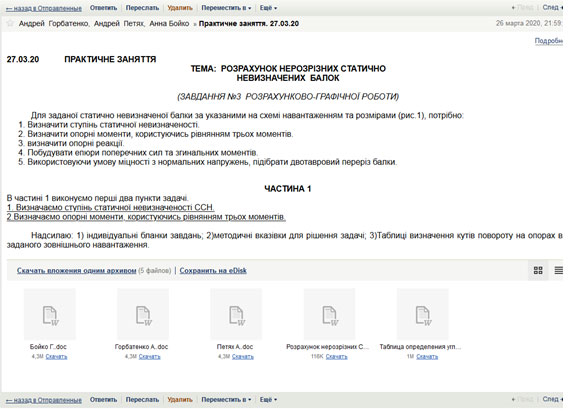Image resolution: width=571 pixels, height=411 pixels.
Task: Click file name Бойко Г..doc
Action: 48,347
